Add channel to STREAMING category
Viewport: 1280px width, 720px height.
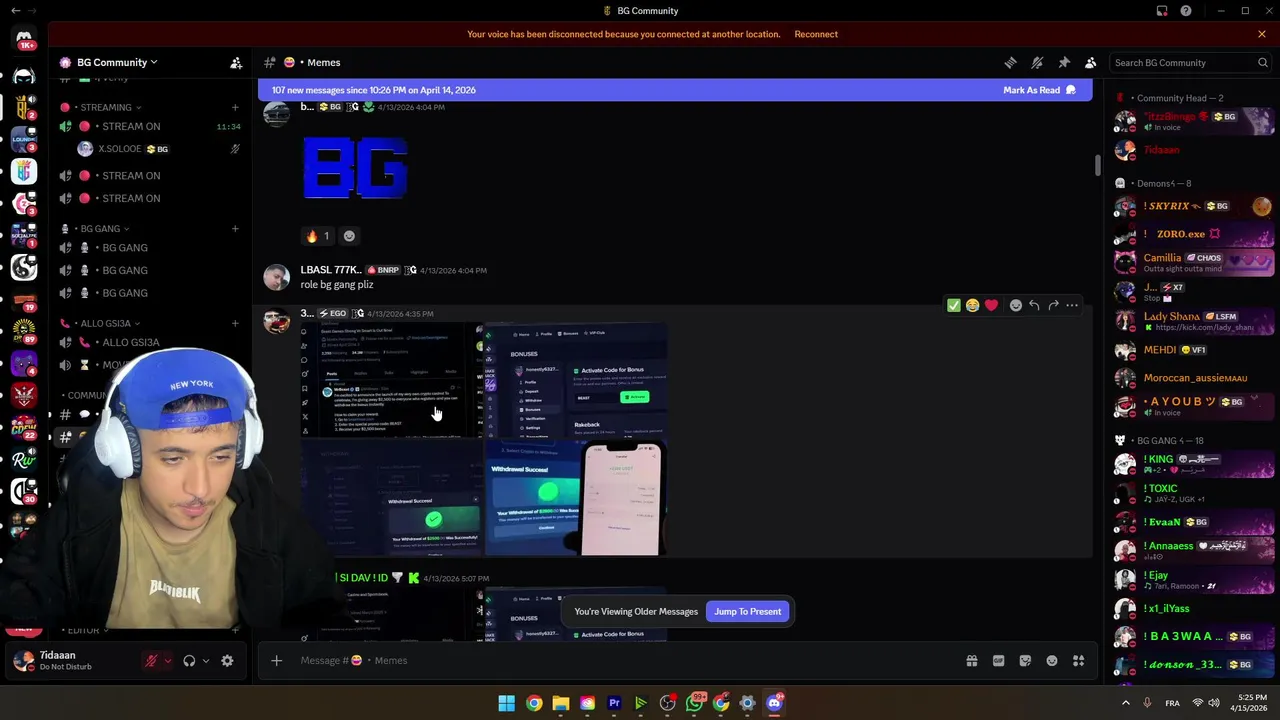point(235,107)
